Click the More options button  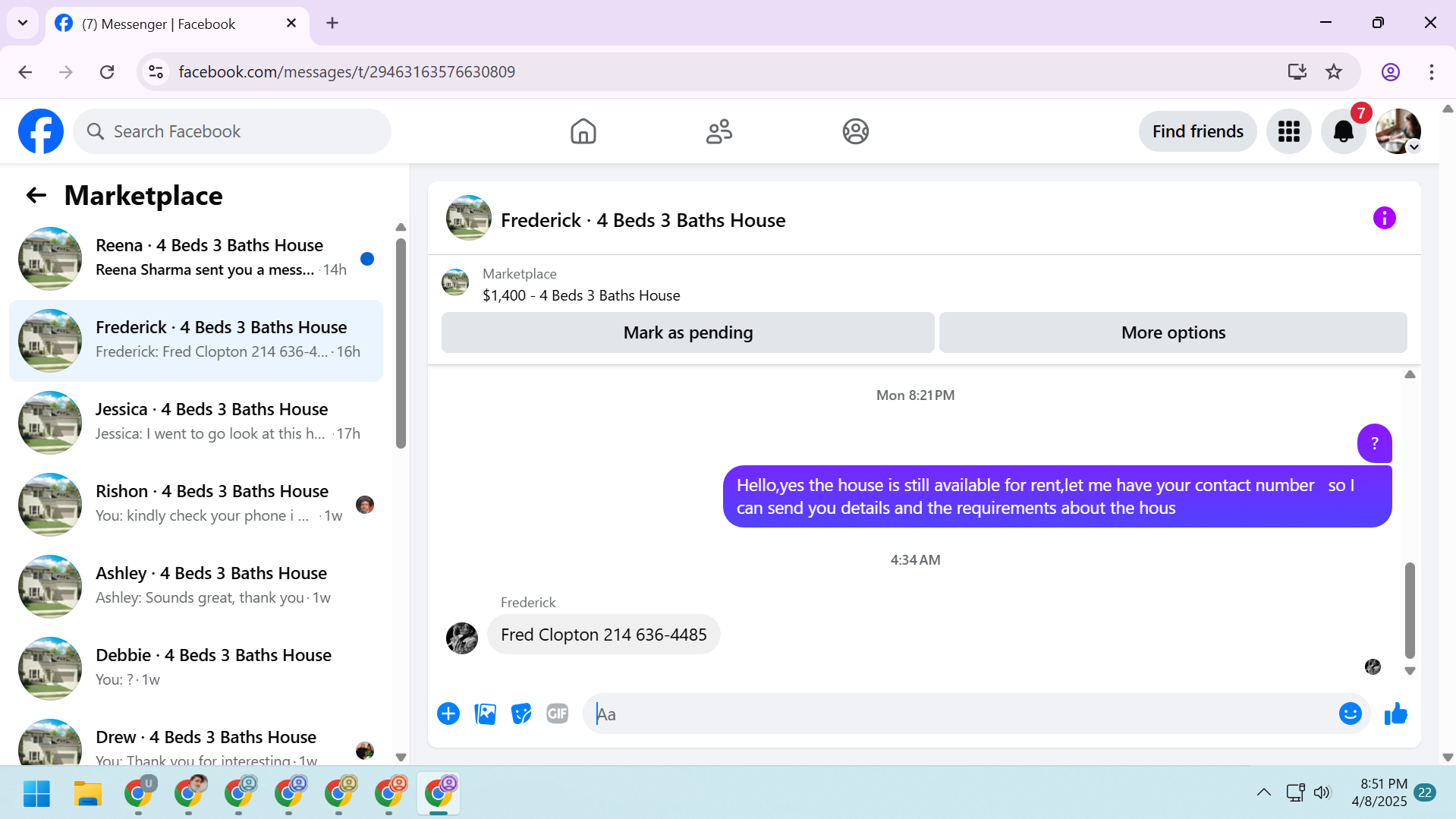(x=1173, y=332)
